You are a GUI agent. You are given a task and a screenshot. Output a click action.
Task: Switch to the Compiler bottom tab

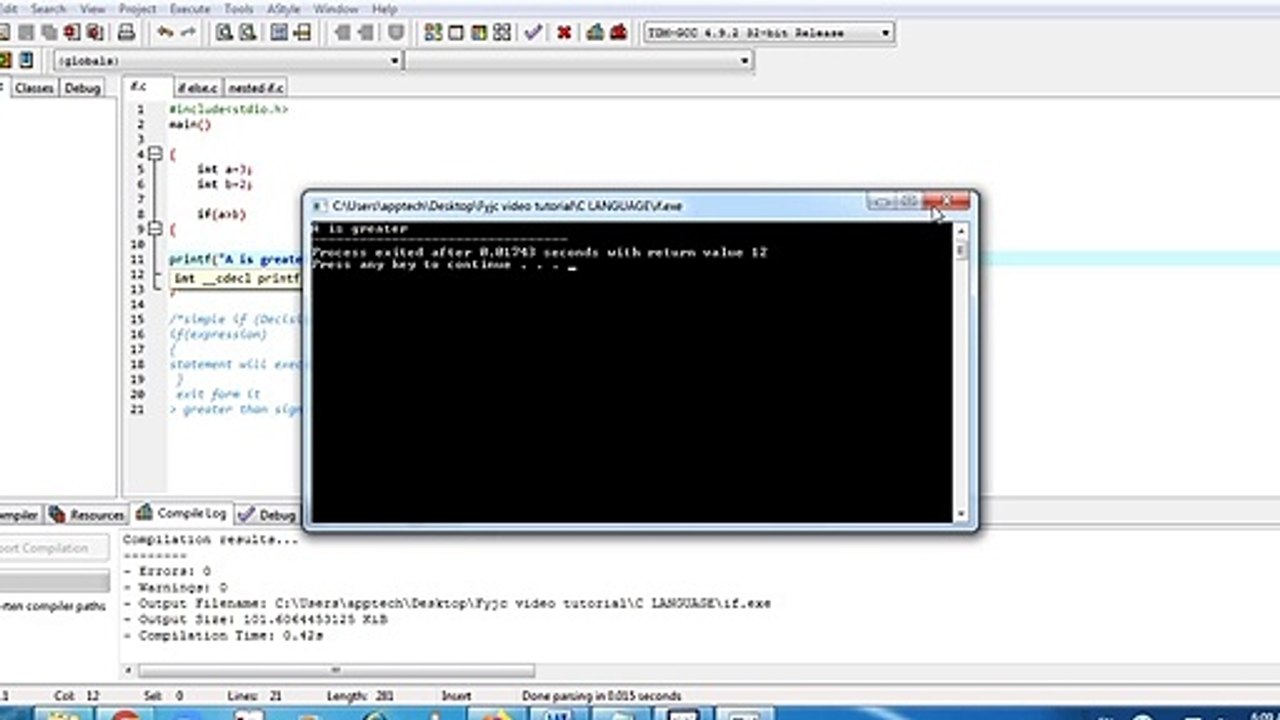point(20,515)
